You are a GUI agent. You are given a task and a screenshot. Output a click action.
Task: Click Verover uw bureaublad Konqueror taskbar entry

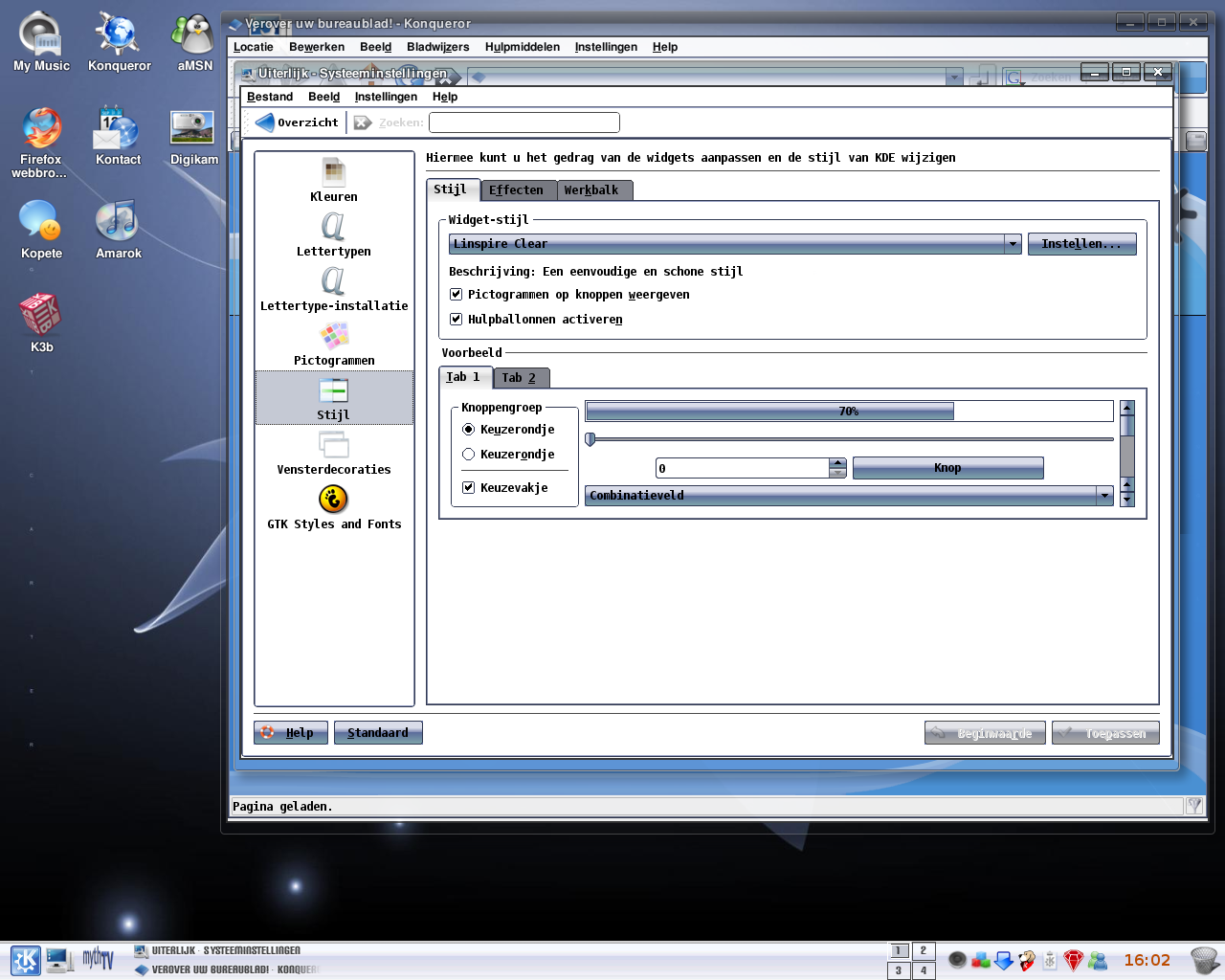[226, 969]
